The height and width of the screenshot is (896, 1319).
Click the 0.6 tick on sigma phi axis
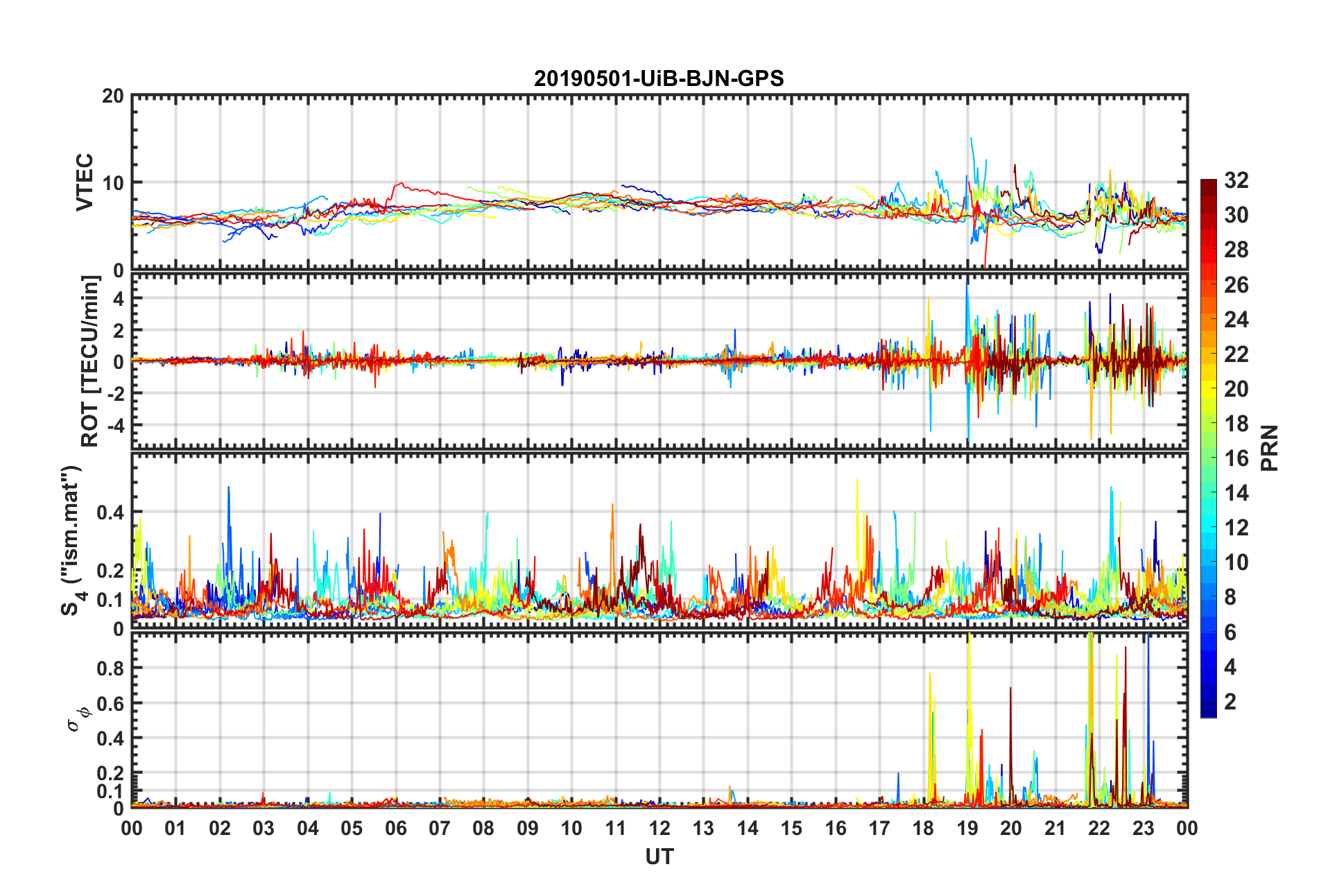[110, 703]
